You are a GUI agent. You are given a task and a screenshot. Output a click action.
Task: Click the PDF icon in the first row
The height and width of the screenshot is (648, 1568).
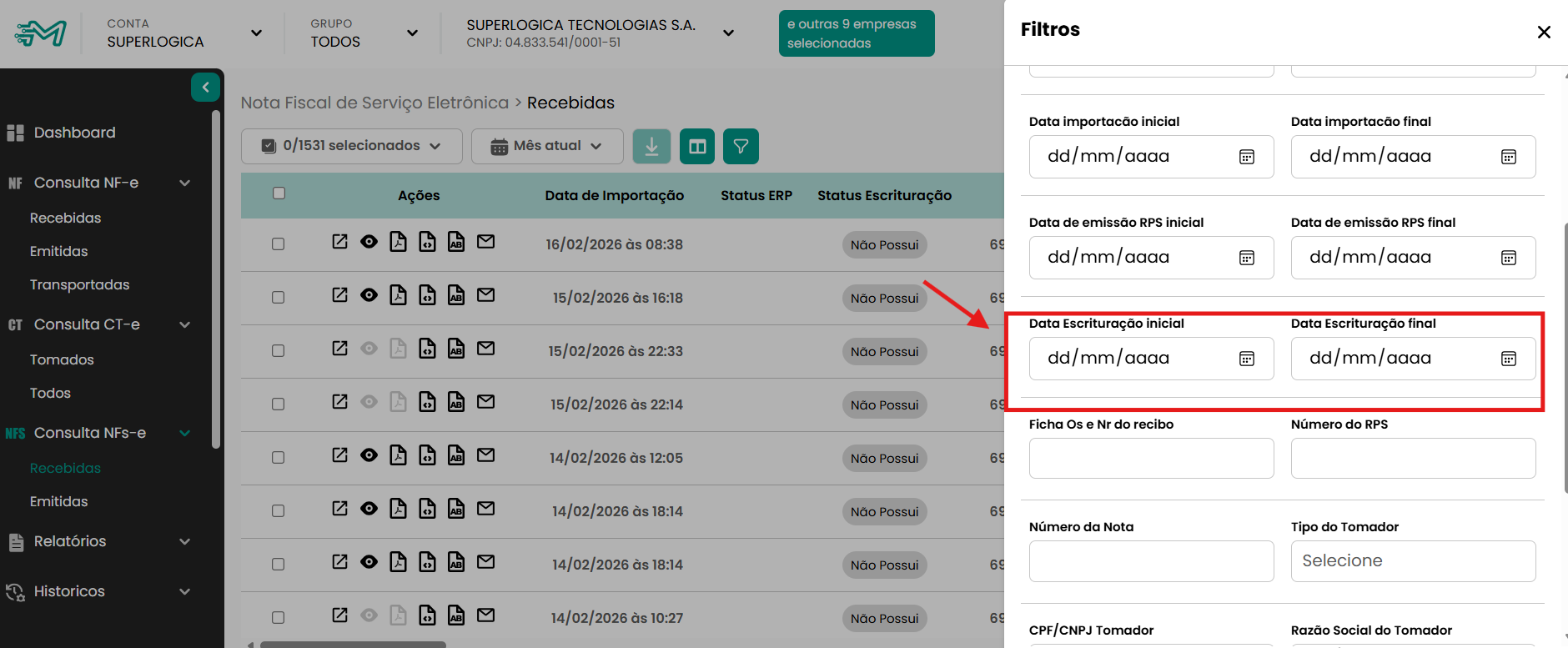coord(399,242)
